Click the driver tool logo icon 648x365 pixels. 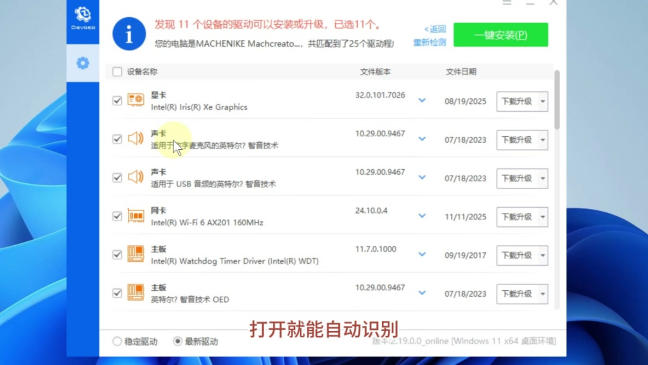click(x=83, y=18)
